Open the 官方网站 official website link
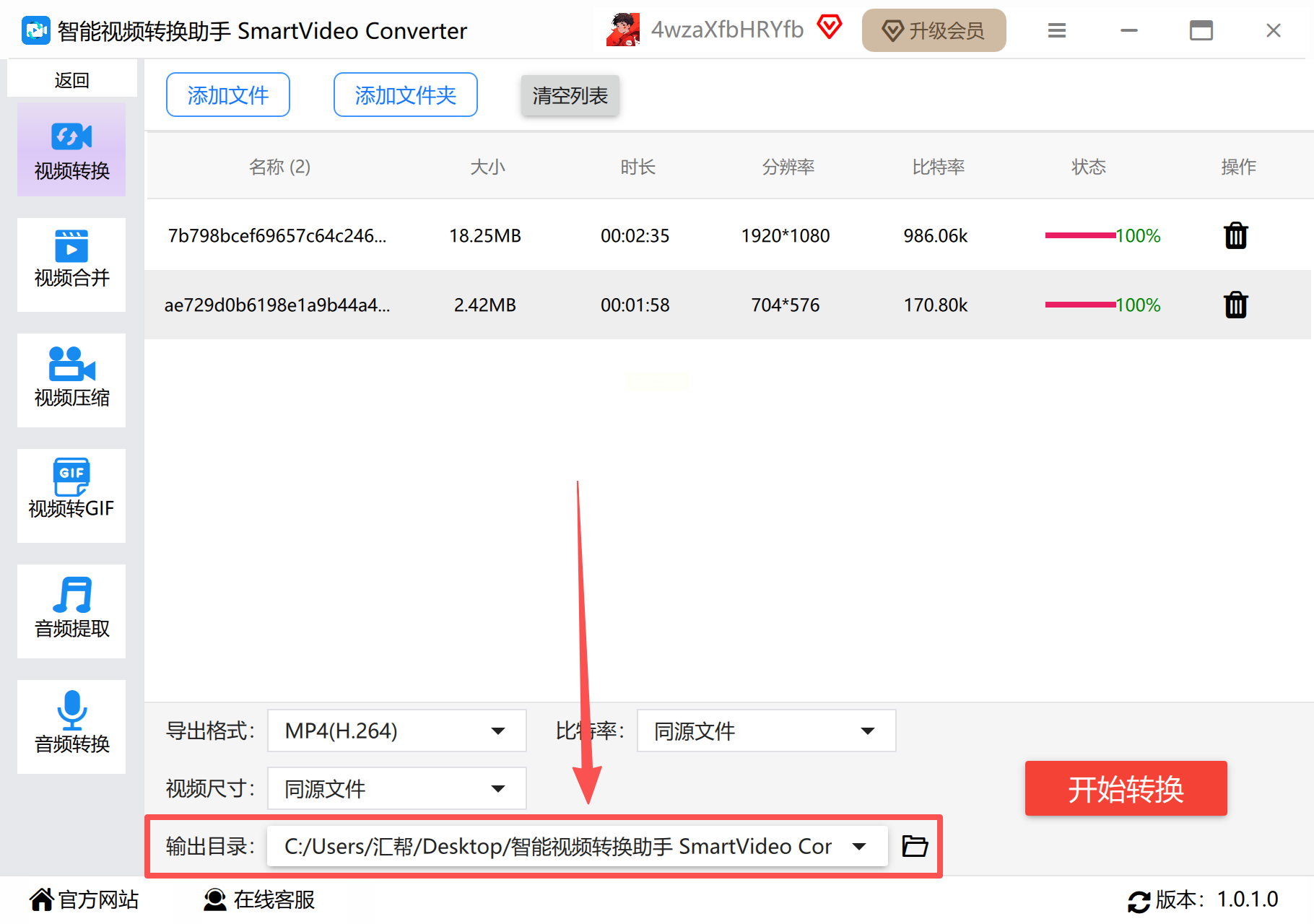 84,900
